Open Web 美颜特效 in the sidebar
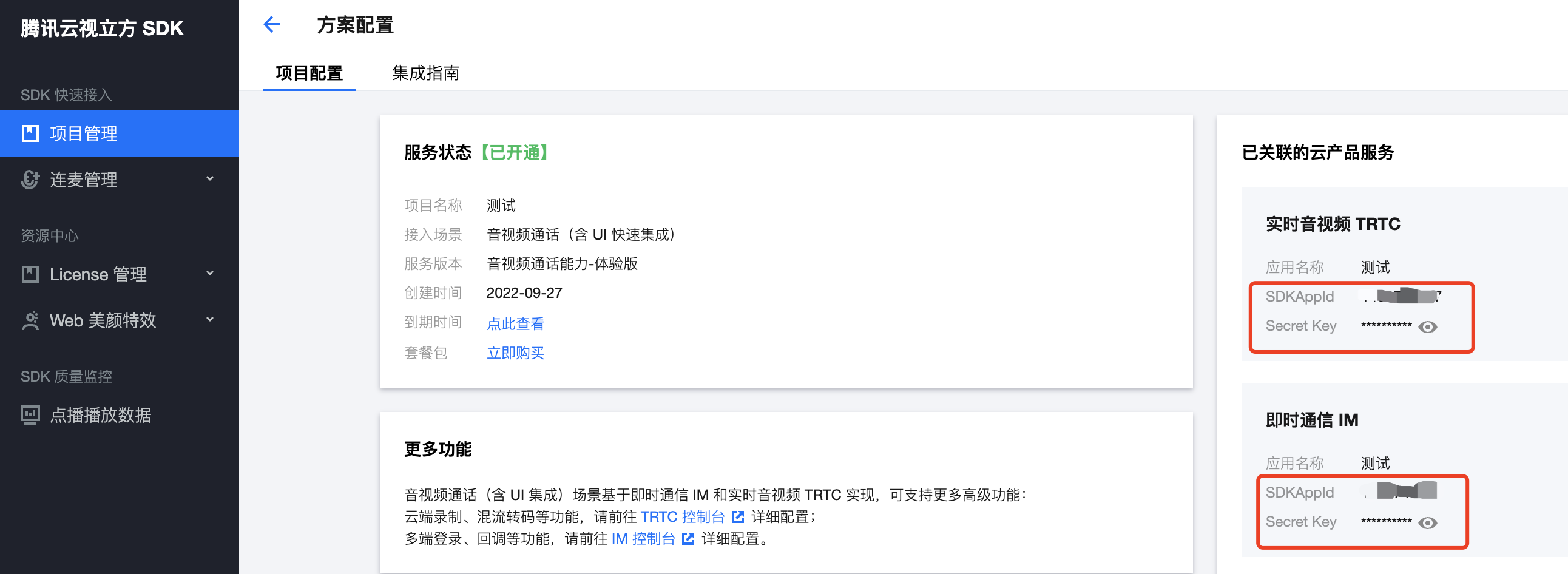1568x574 pixels. [120, 320]
